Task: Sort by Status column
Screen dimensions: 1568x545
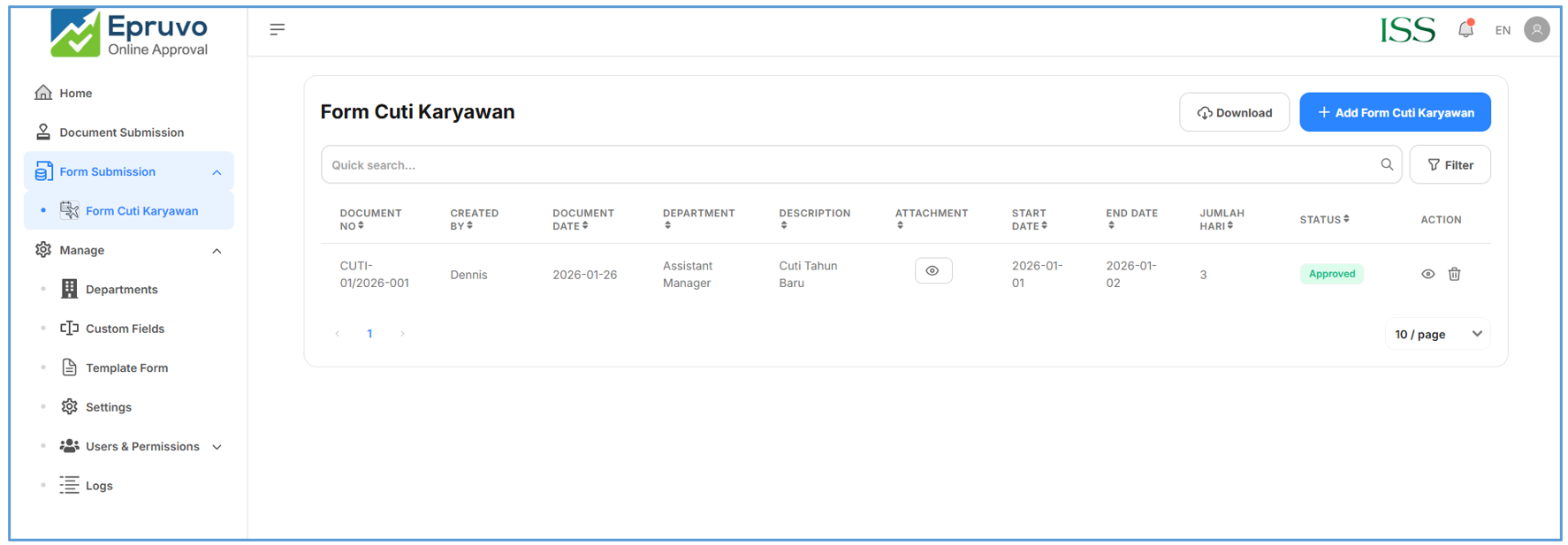Action: (1324, 219)
